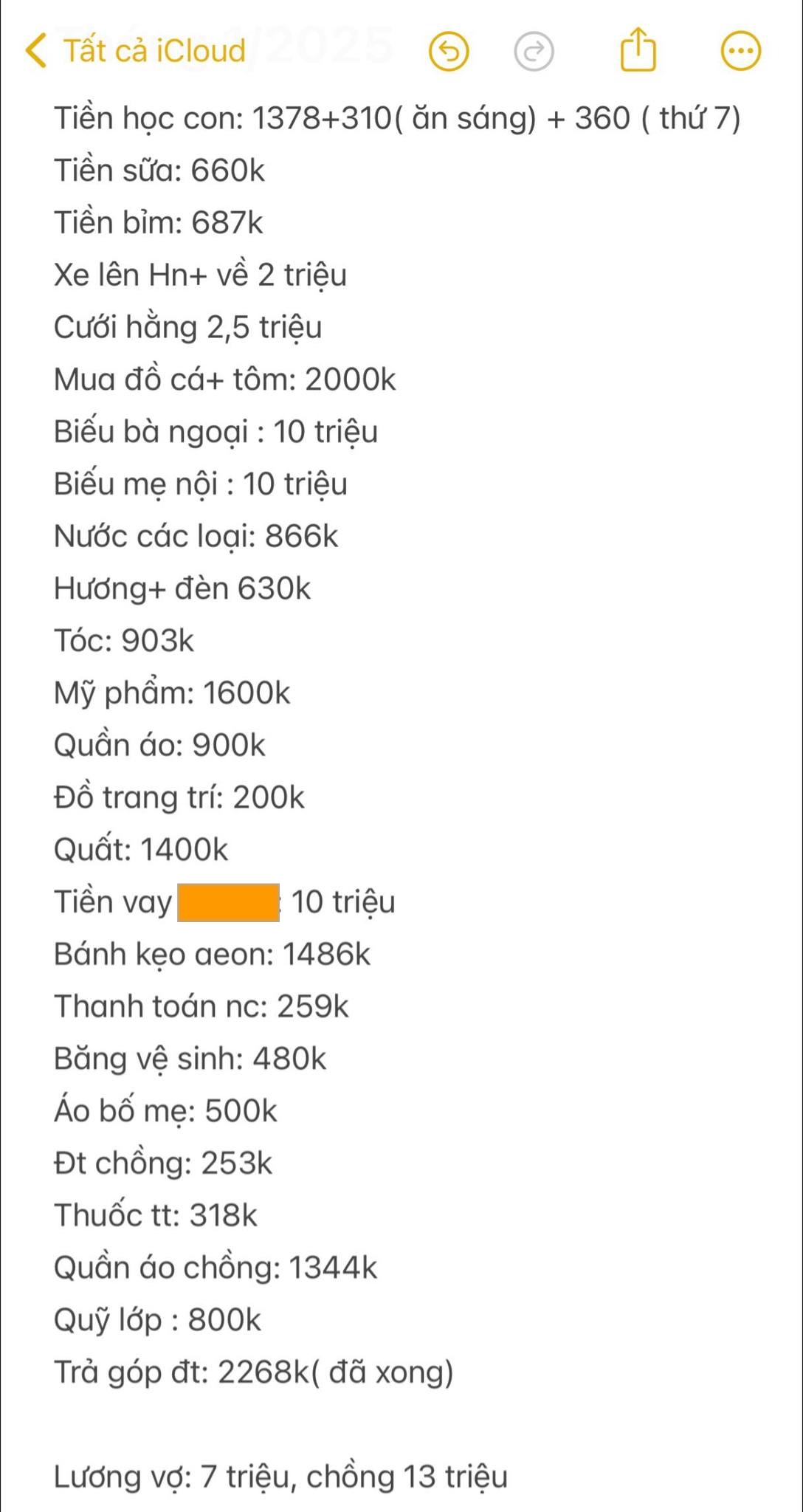Tap the Mỹ phẩm: 1600k entry

[x=172, y=693]
